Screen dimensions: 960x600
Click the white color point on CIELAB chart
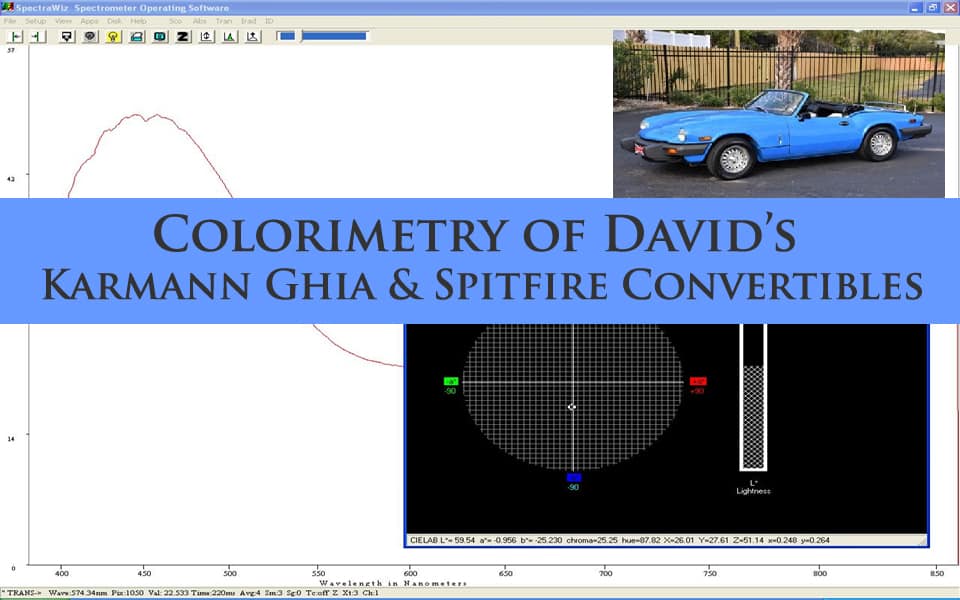point(572,407)
